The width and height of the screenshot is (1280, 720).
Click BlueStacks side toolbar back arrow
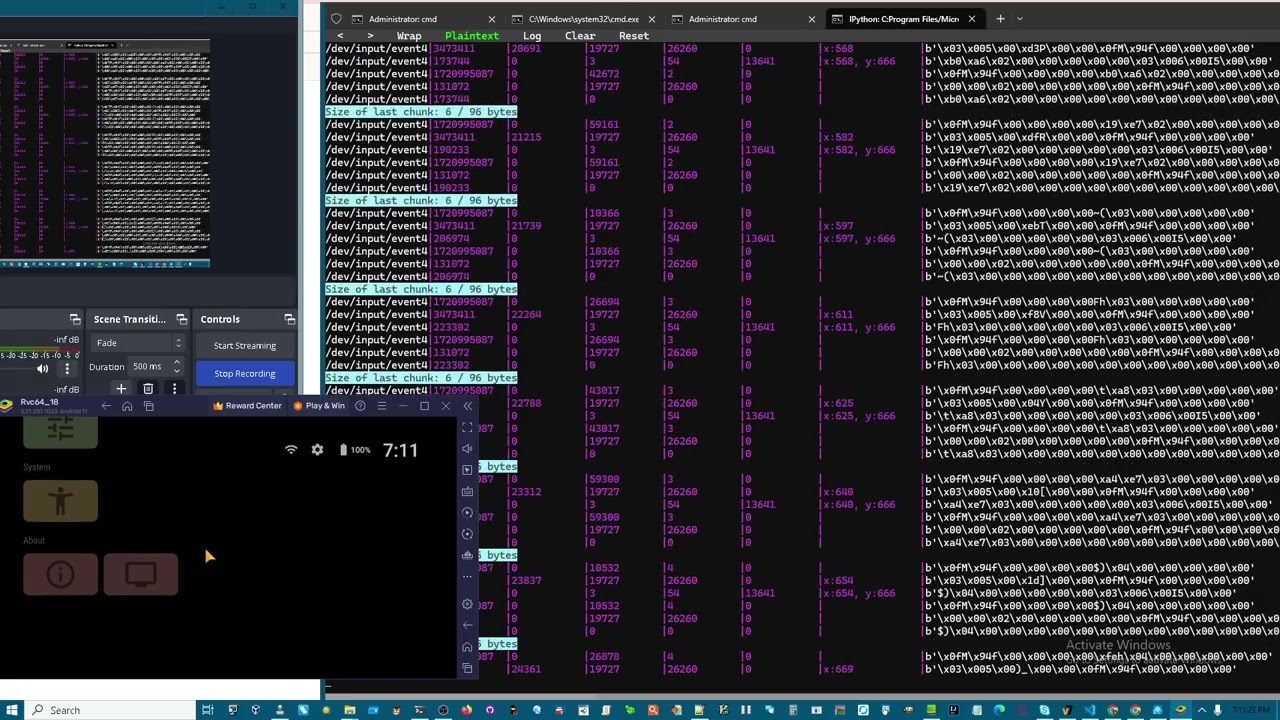(x=467, y=625)
